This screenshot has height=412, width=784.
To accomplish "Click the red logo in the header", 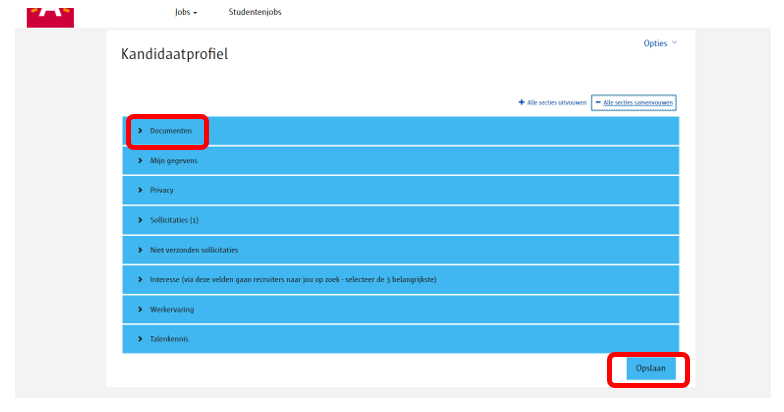I will [x=50, y=13].
